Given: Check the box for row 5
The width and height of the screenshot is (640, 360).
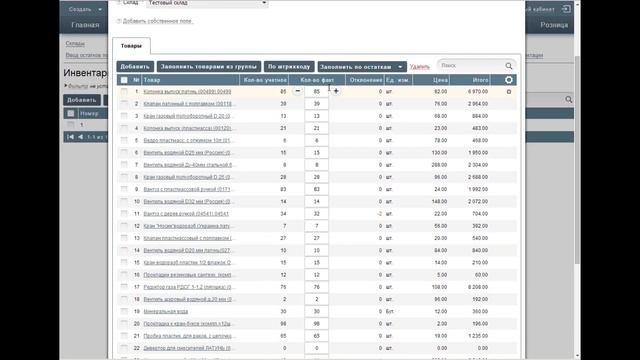Looking at the screenshot, I should 124,140.
